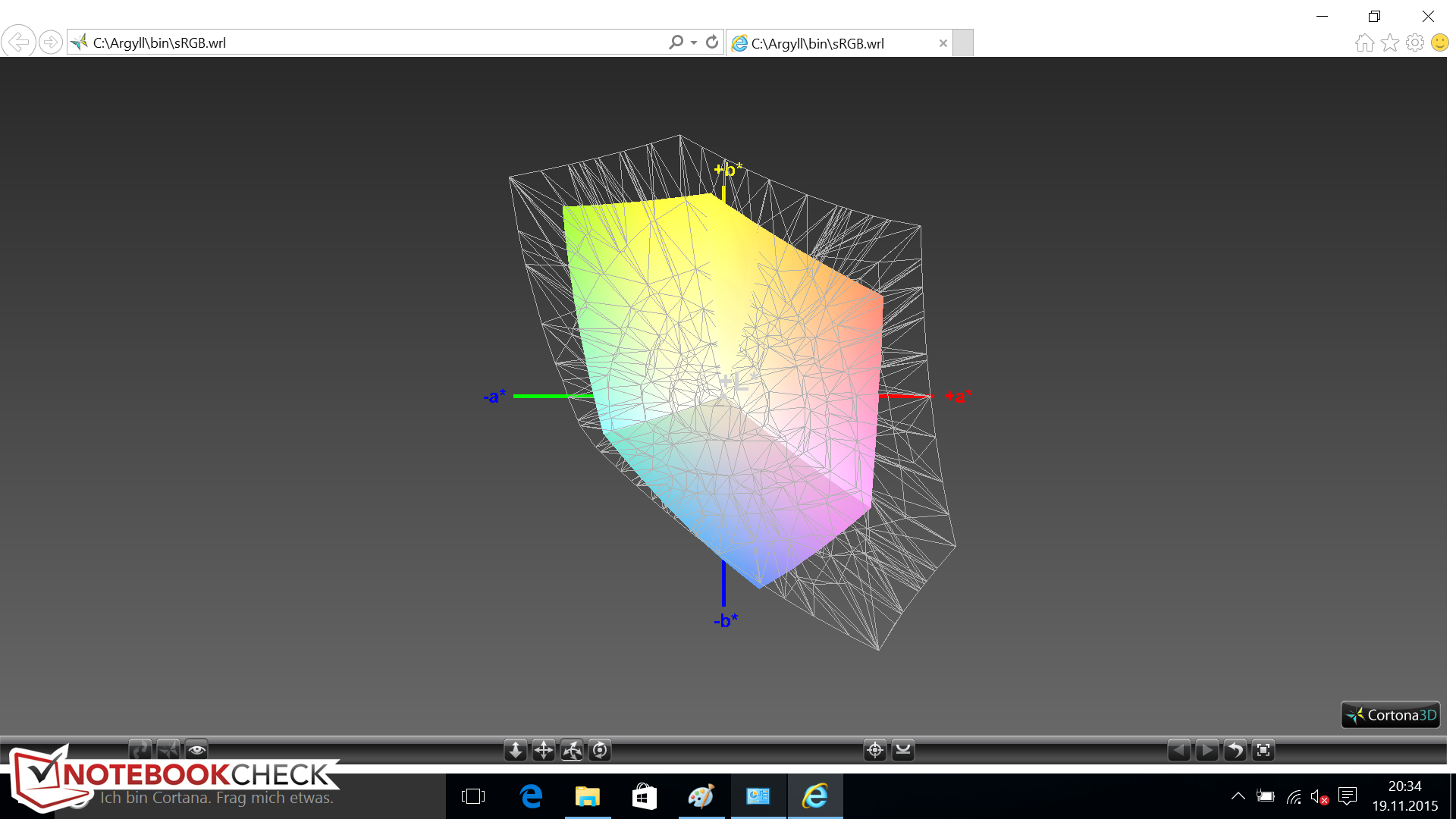Refresh the page with reload icon
This screenshot has width=1456, height=819.
(x=711, y=42)
